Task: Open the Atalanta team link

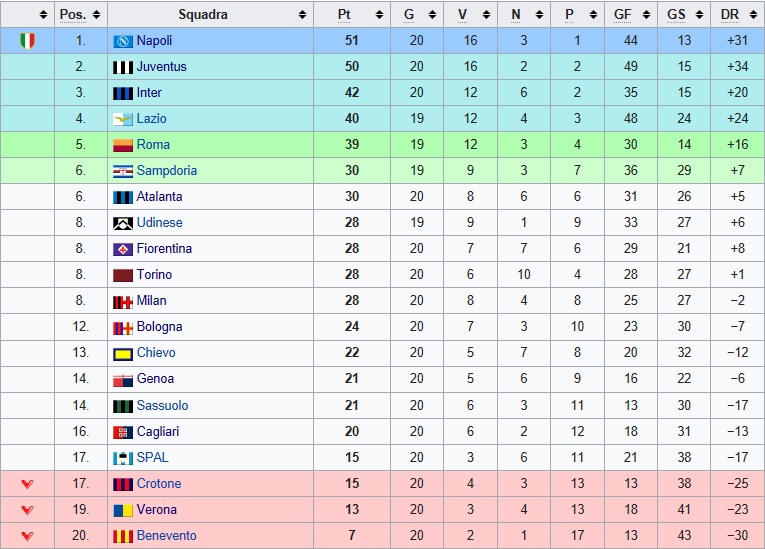Action: click(x=160, y=197)
